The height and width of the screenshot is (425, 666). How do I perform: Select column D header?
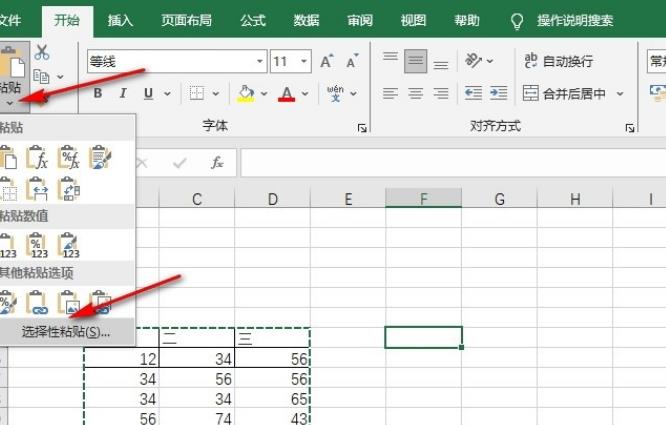pyautogui.click(x=273, y=199)
